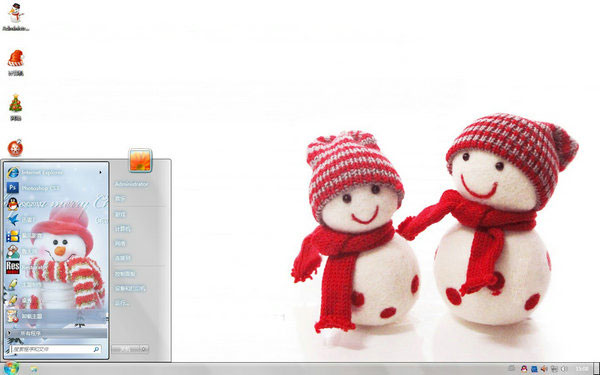Launch the Res icon program in Start menu

click(55, 267)
